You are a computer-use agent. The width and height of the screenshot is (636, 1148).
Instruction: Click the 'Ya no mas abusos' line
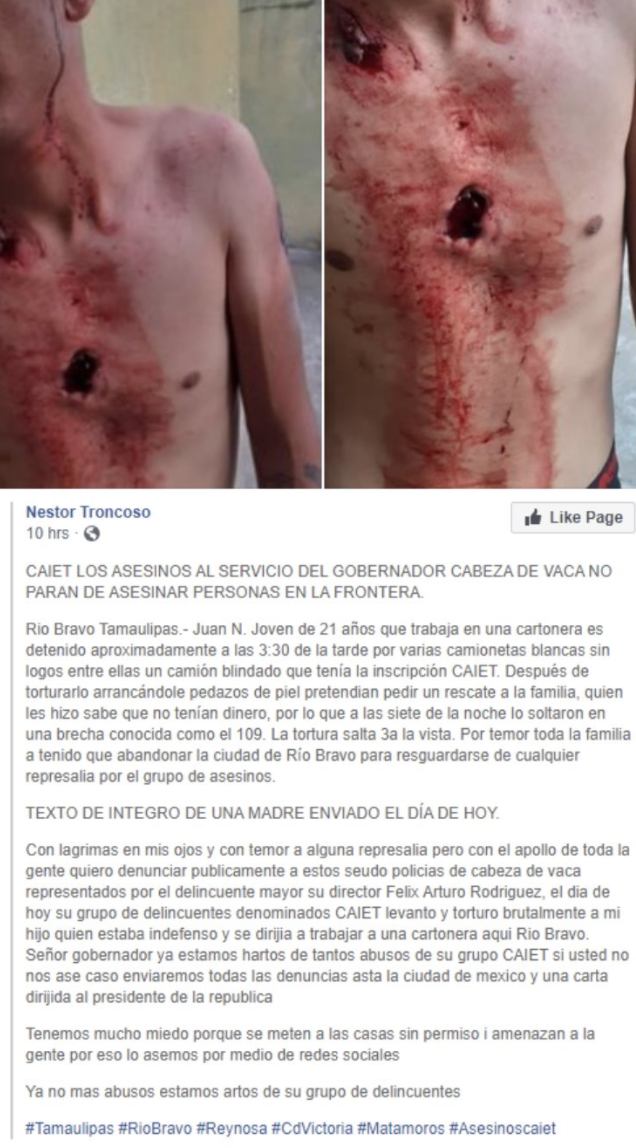[x=243, y=1092]
